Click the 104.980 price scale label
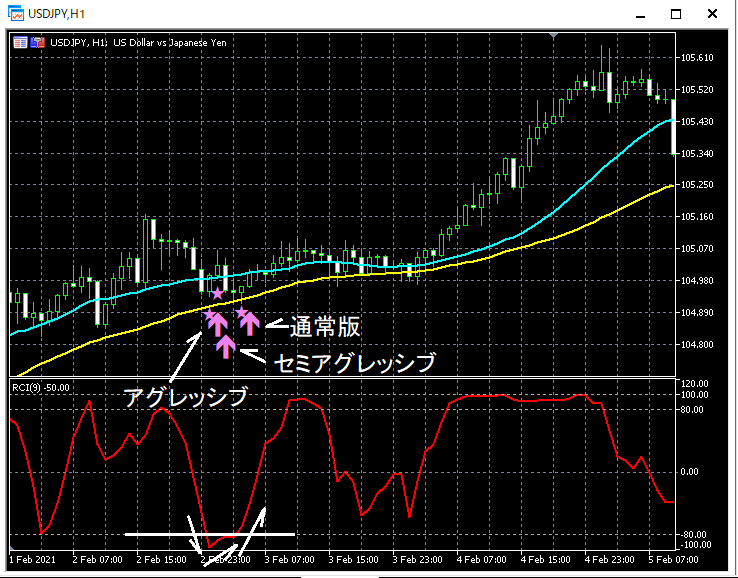Viewport: 738px width, 578px height. 698,281
